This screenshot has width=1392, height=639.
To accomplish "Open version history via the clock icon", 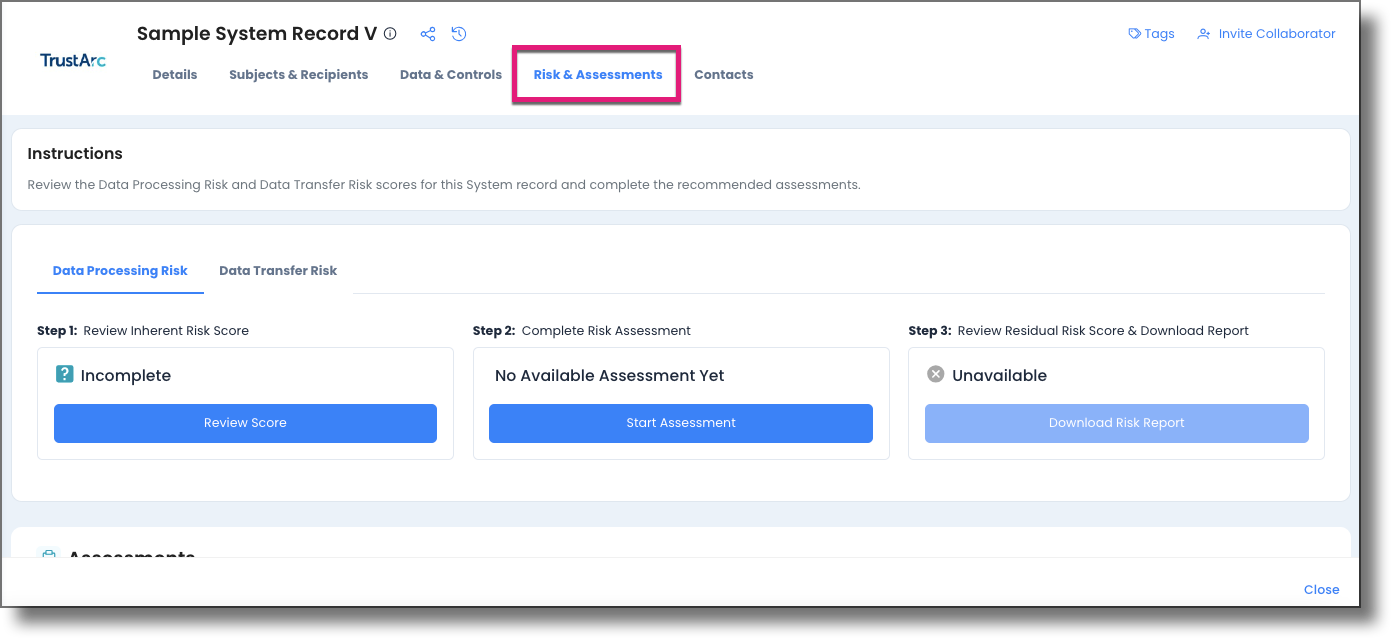I will click(458, 33).
